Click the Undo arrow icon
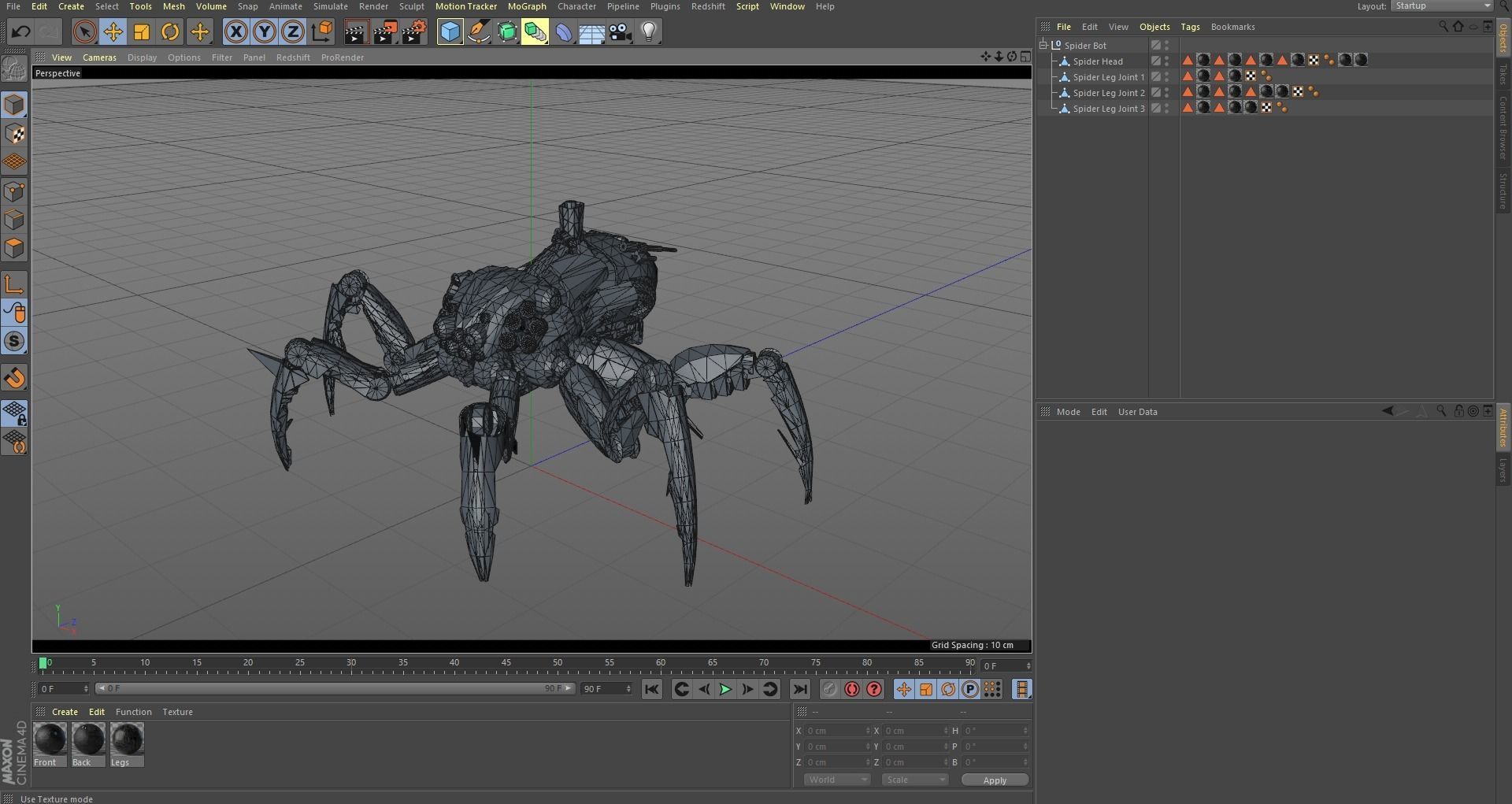The width and height of the screenshot is (1512, 804). tap(21, 32)
